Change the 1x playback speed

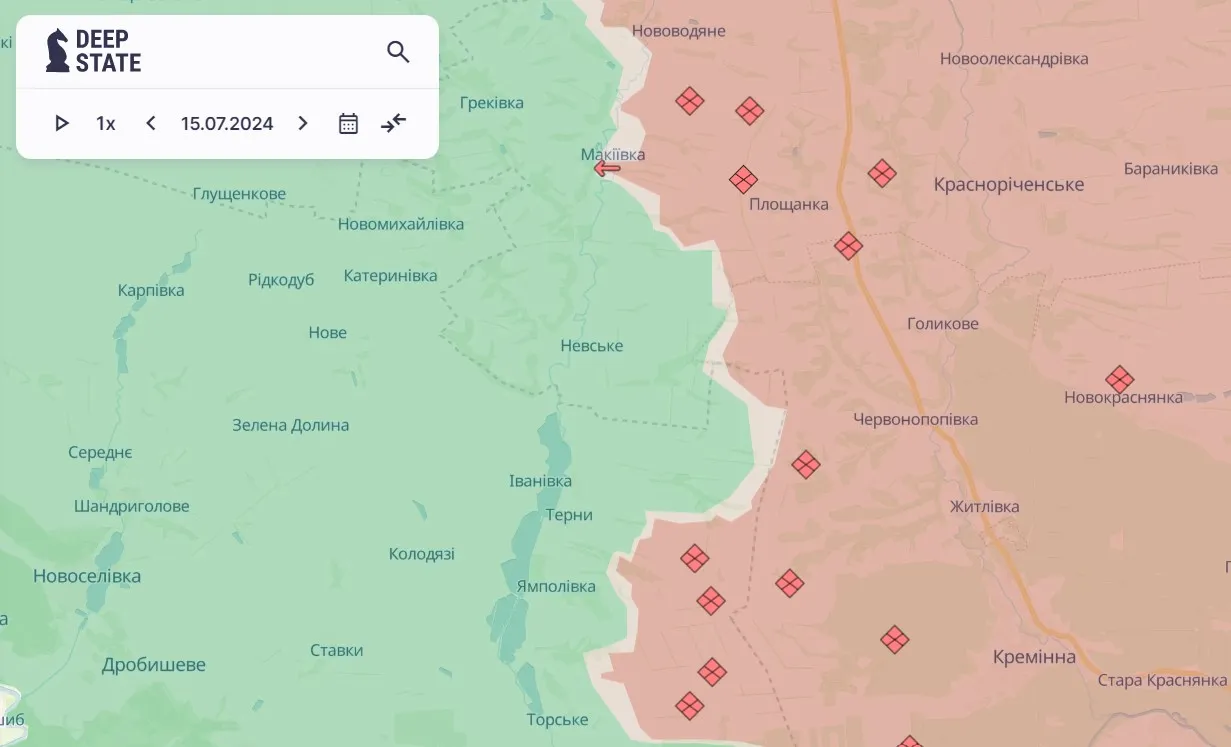[105, 123]
